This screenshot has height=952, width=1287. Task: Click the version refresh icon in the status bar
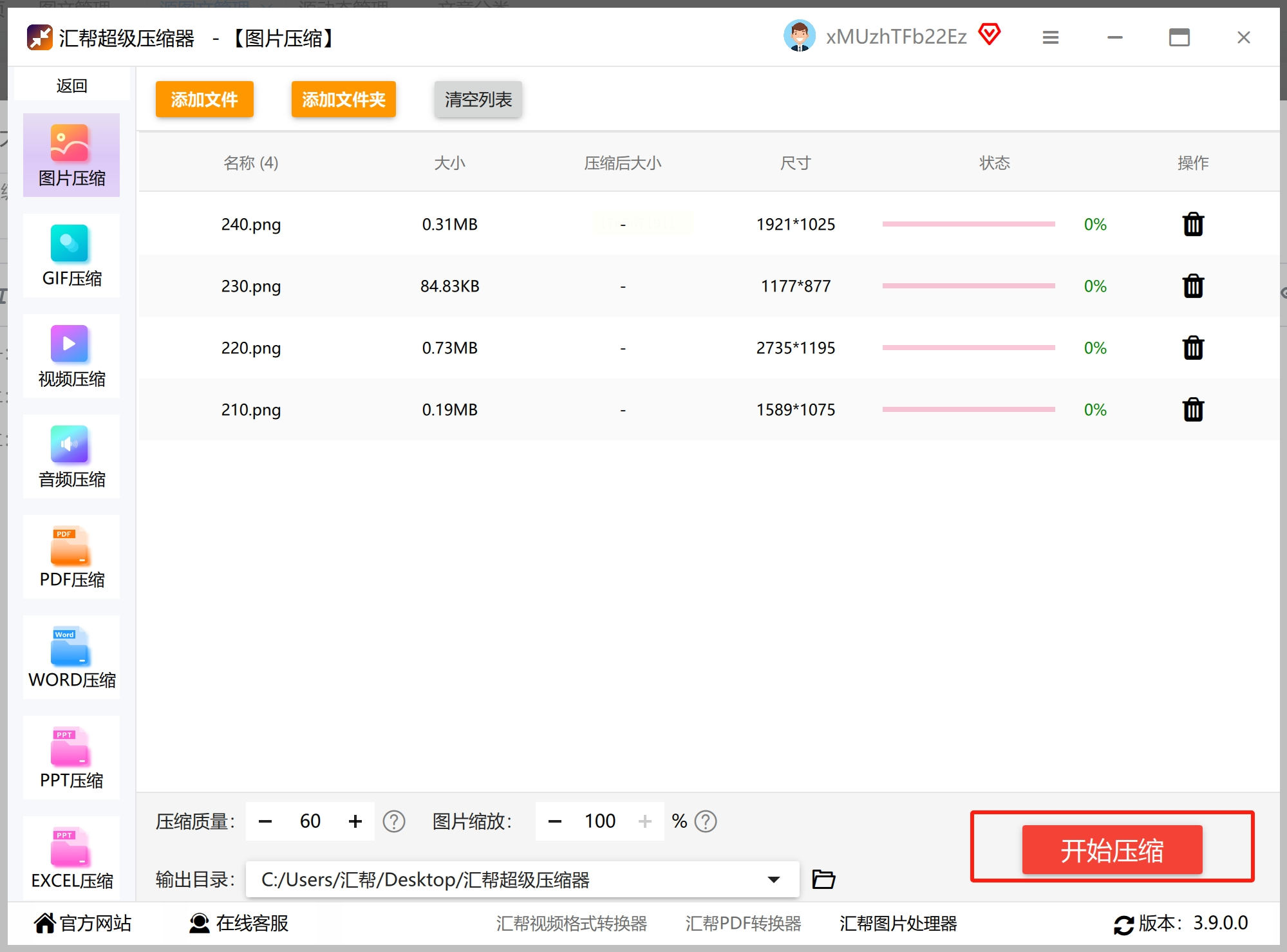1123,925
